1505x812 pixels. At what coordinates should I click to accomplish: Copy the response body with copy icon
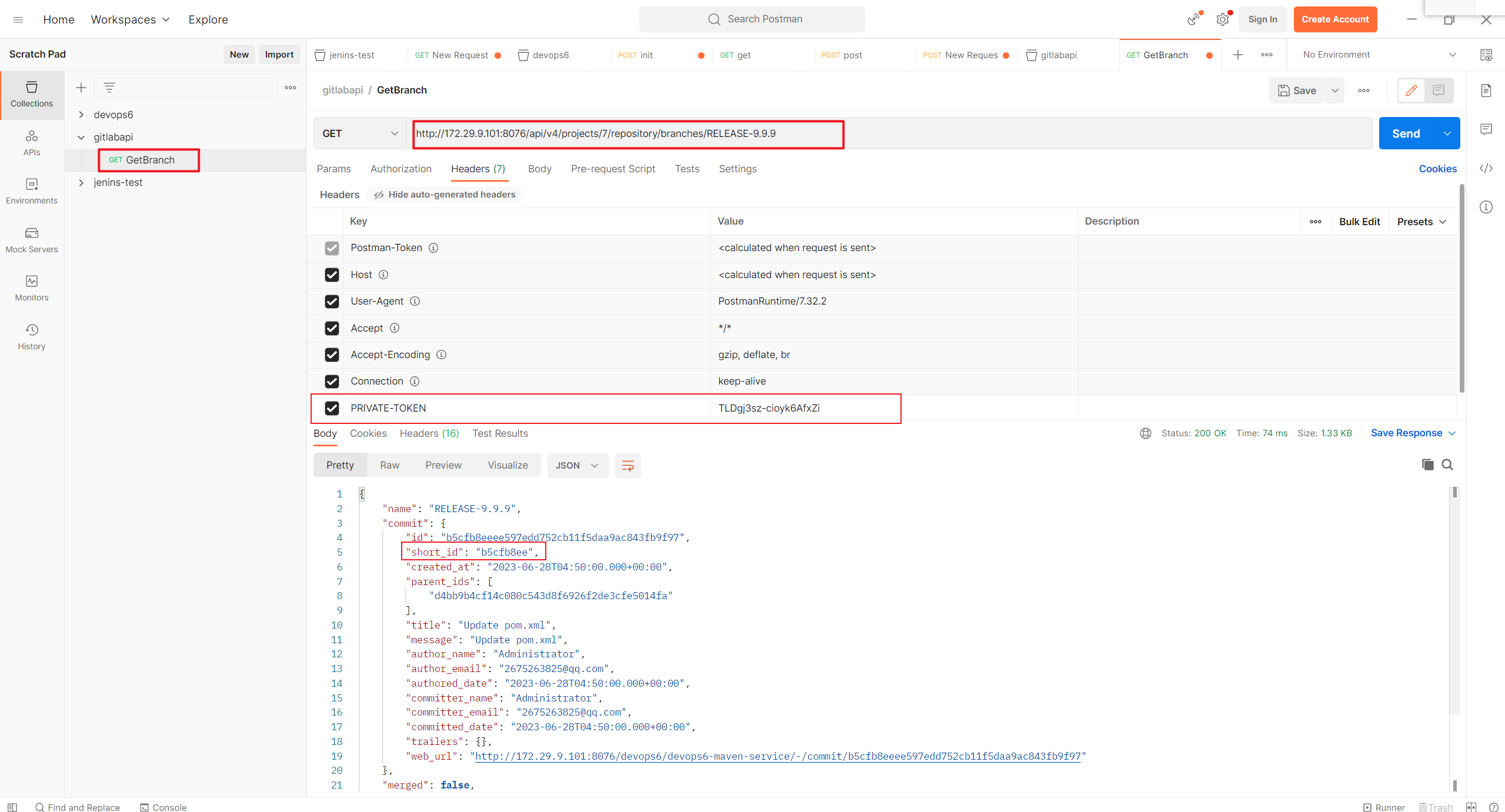(x=1428, y=465)
